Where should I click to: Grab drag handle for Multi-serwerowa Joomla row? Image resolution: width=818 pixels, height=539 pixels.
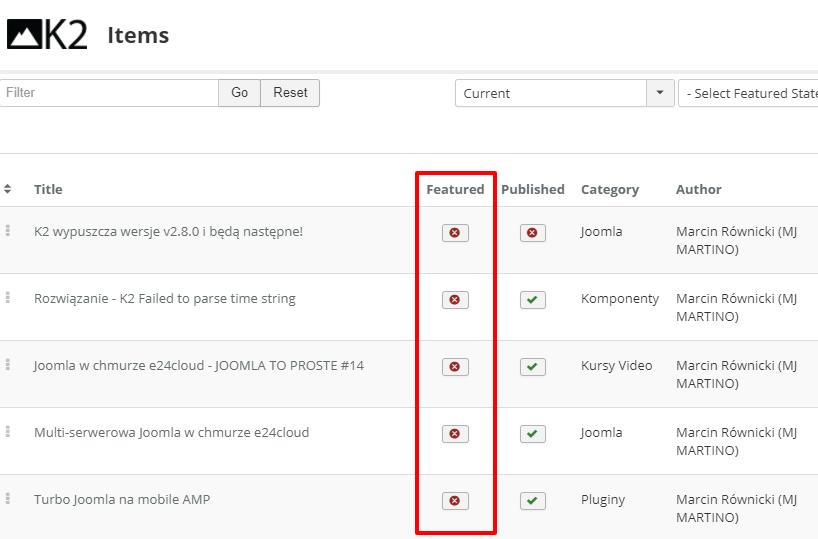[8, 432]
